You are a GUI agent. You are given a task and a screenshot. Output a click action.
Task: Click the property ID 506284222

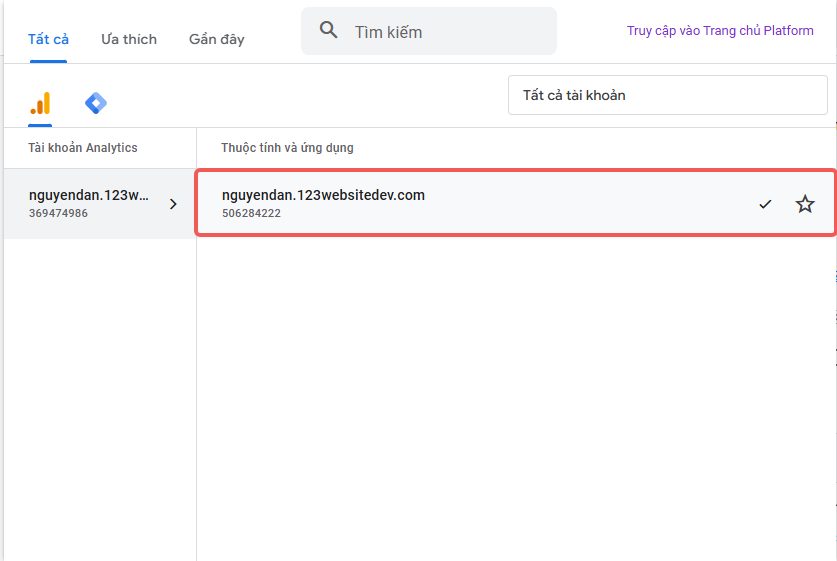pos(251,213)
